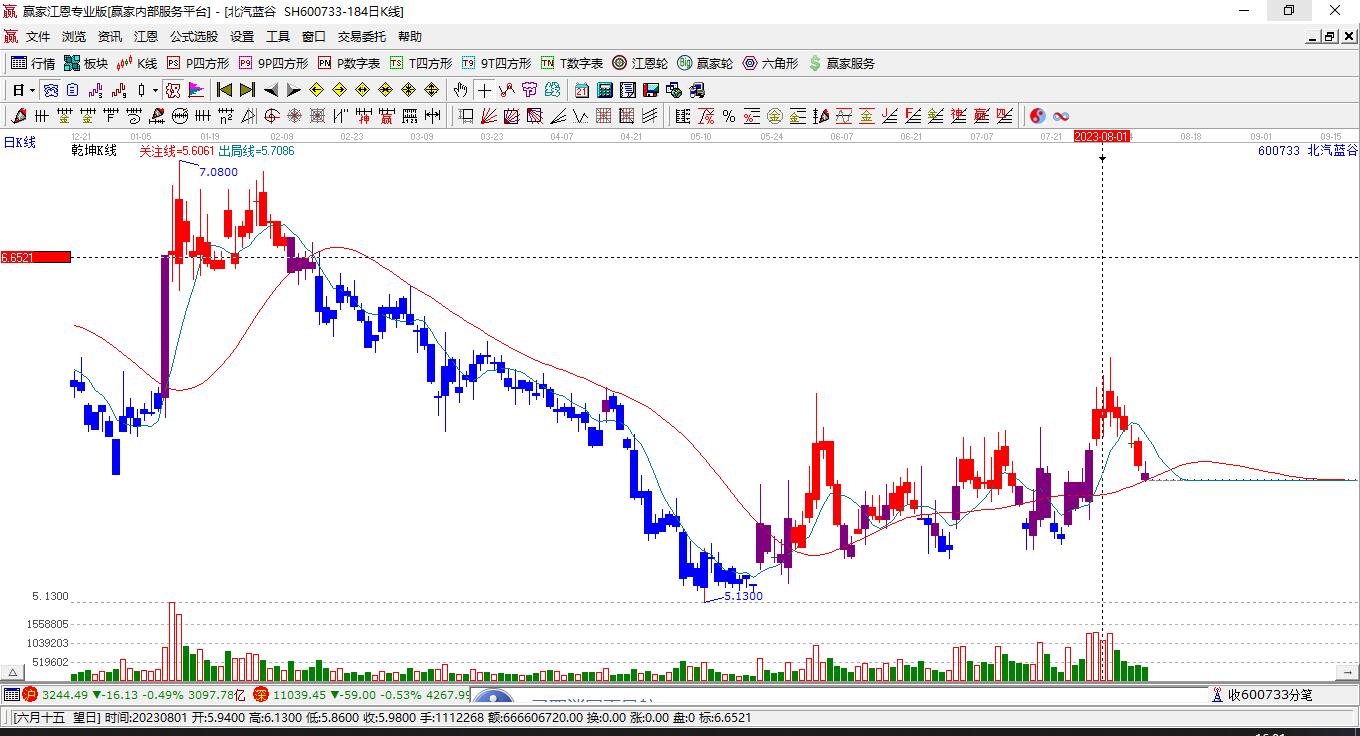Jump to the first bar arrow
The width and height of the screenshot is (1360, 736).
pyautogui.click(x=225, y=89)
